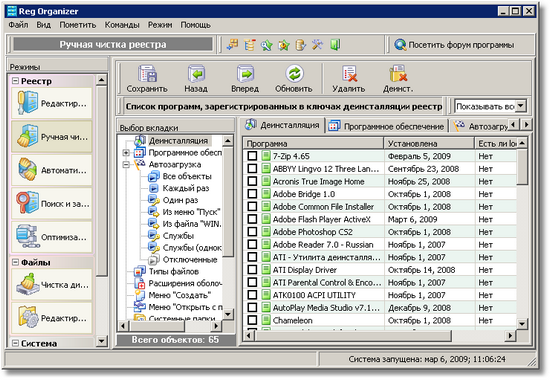Image resolution: width=550 pixels, height=380 pixels.
Task: Open the Оптимиза... sidebar mode
Action: (x=52, y=237)
